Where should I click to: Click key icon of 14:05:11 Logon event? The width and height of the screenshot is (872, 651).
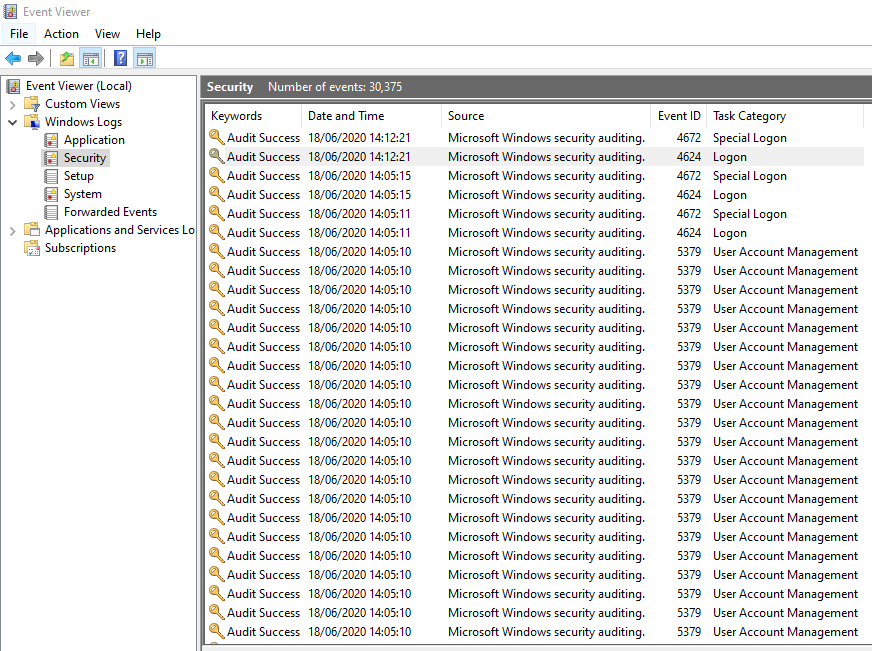click(216, 232)
